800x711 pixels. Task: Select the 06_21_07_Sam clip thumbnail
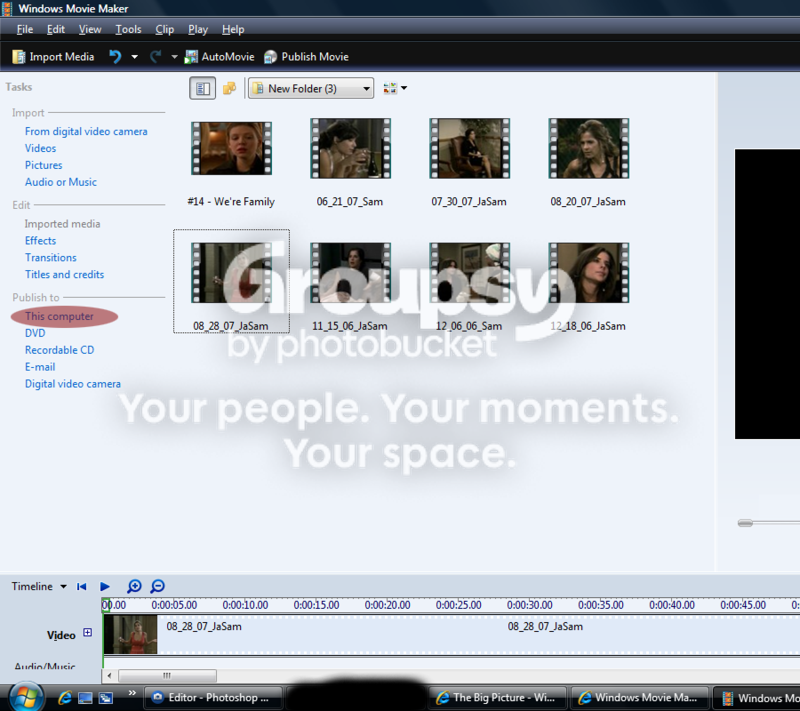click(x=351, y=148)
